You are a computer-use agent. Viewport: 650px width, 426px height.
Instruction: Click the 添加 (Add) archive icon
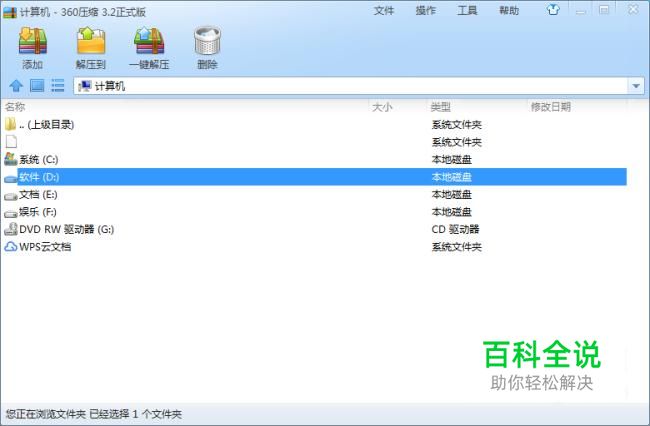click(x=33, y=41)
